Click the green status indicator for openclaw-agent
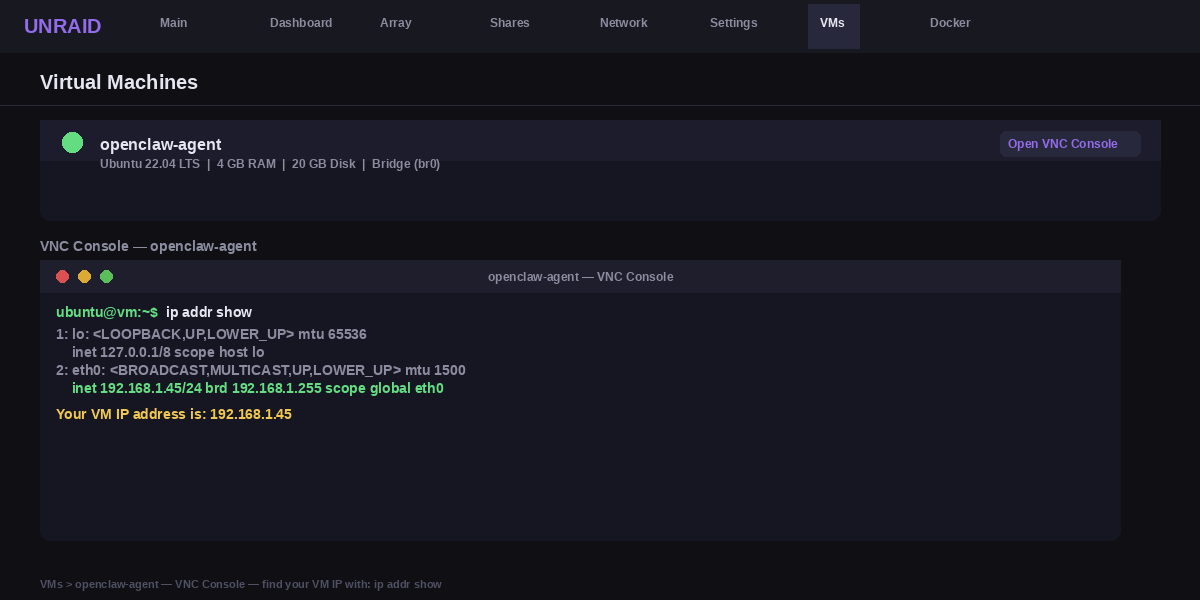 click(x=72, y=143)
